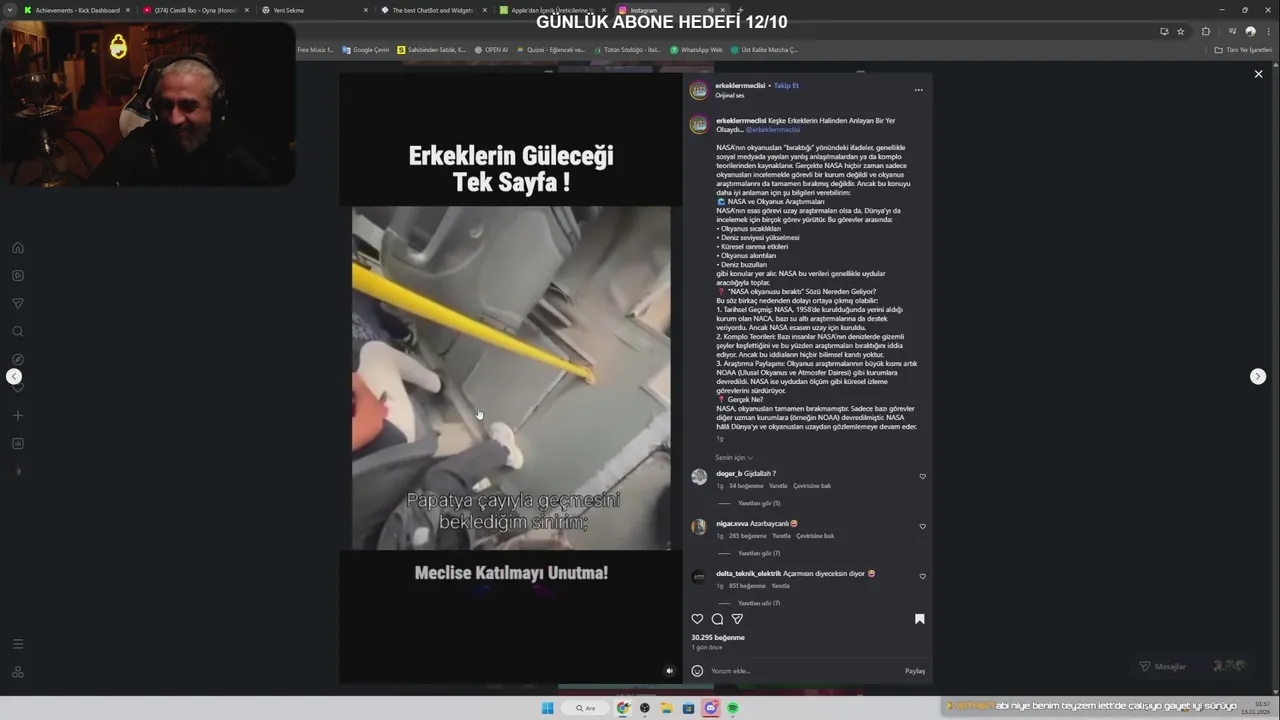
Task: Expand 'Yanıtları gör (7)' under nigar.xvva's comment
Action: coord(759,553)
